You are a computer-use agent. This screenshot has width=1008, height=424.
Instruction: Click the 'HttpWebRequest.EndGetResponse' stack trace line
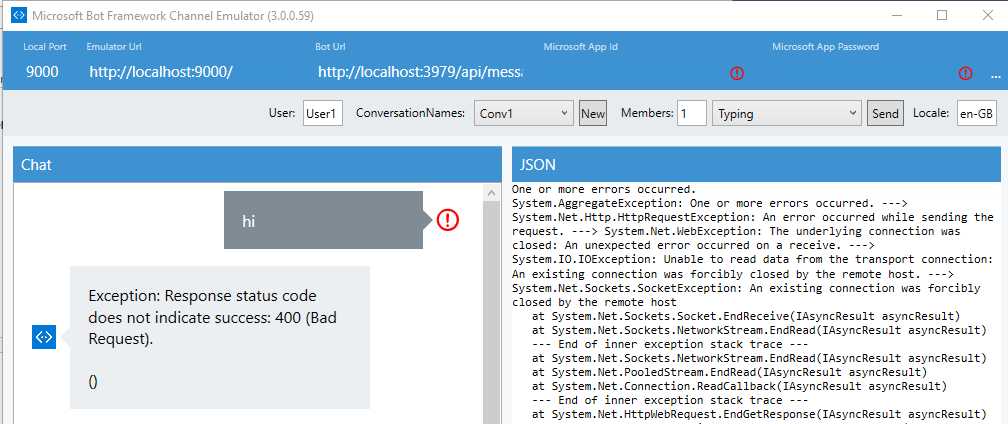pyautogui.click(x=760, y=414)
